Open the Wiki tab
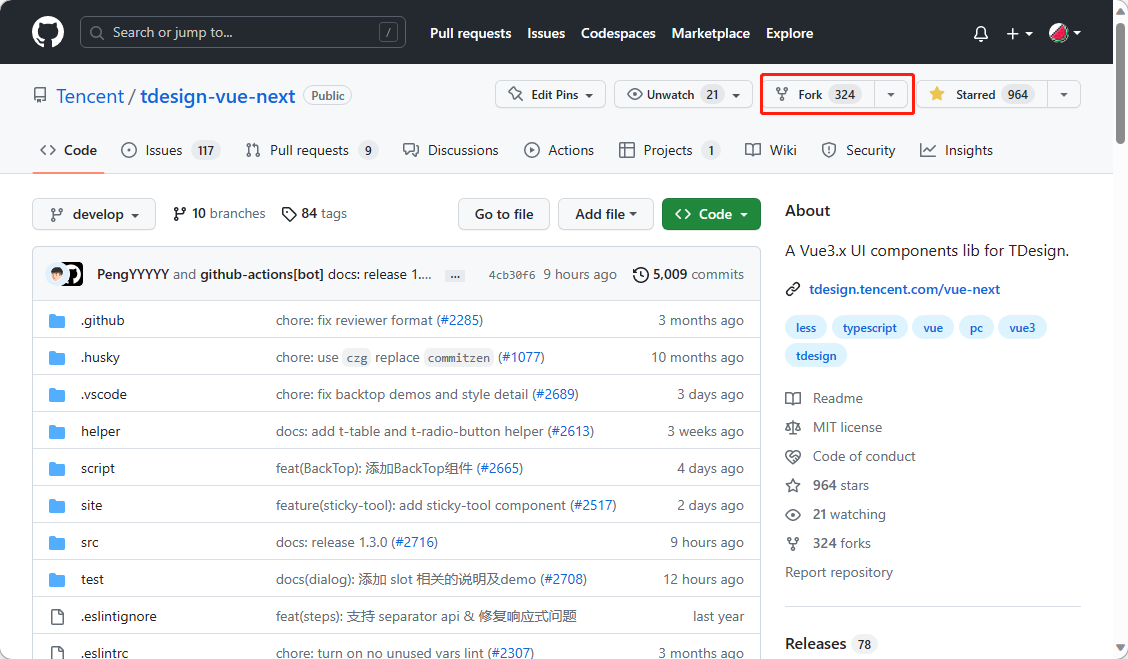The height and width of the screenshot is (659, 1128). [x=770, y=150]
